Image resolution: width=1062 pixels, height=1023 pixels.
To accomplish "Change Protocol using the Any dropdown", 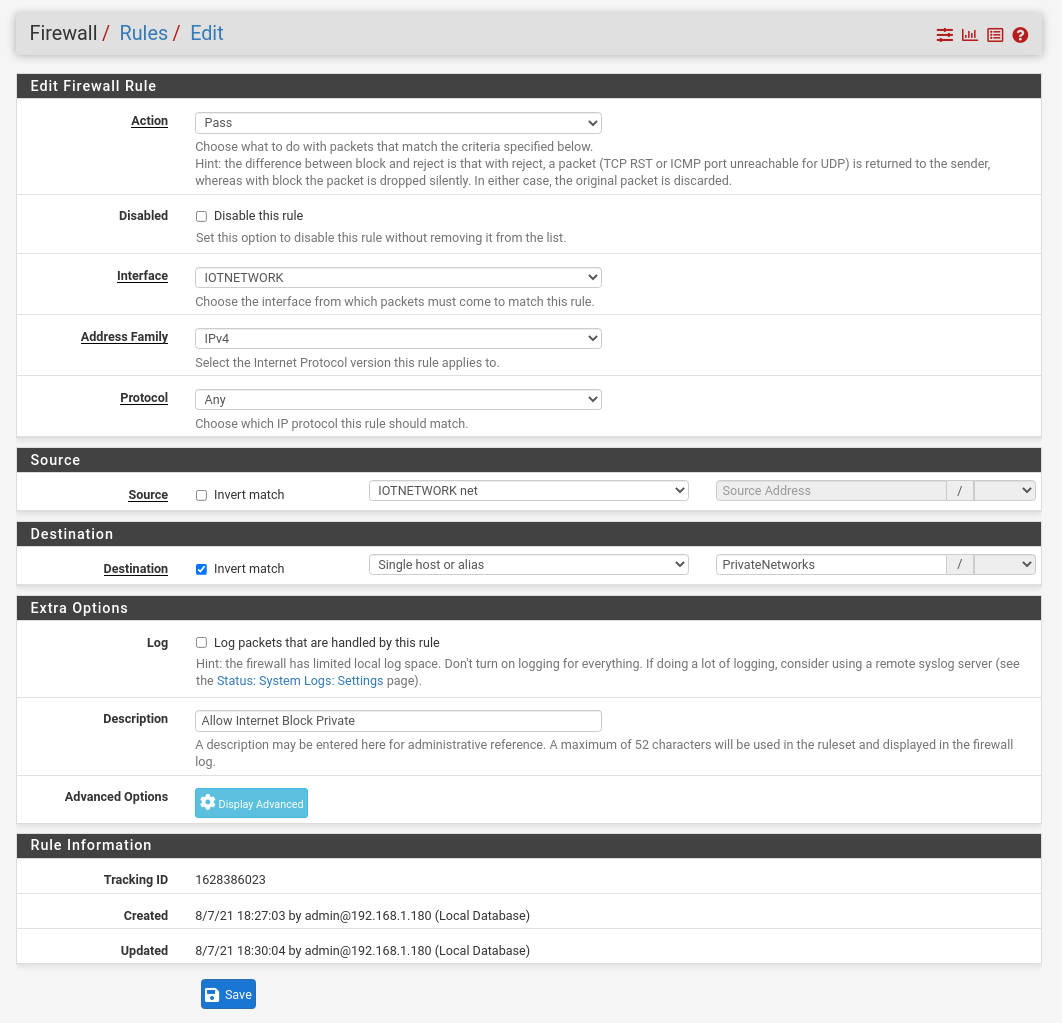I will [398, 399].
